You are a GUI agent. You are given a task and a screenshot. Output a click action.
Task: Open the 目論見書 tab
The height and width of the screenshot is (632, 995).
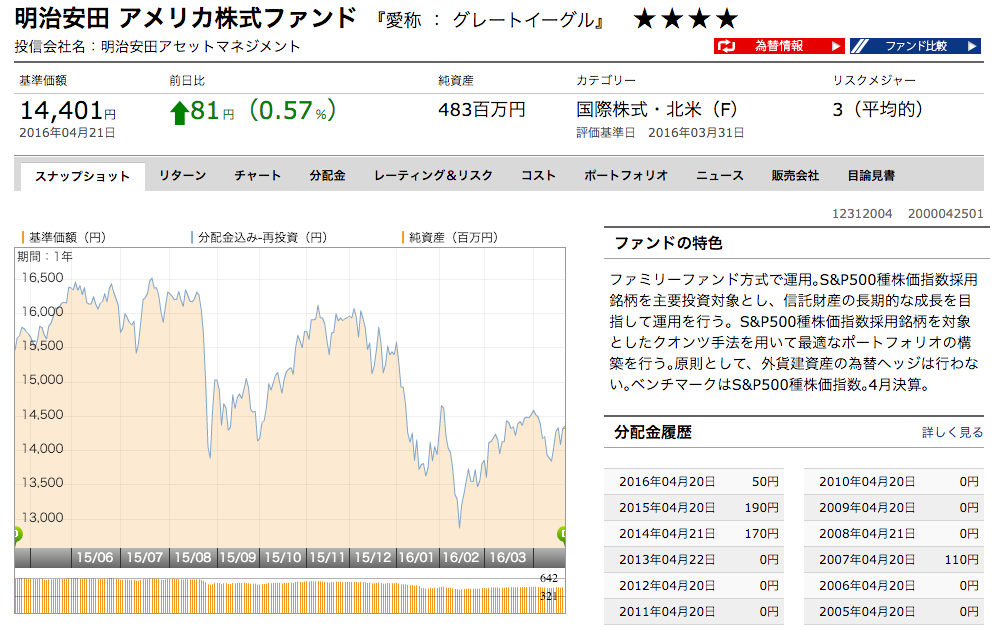(871, 176)
